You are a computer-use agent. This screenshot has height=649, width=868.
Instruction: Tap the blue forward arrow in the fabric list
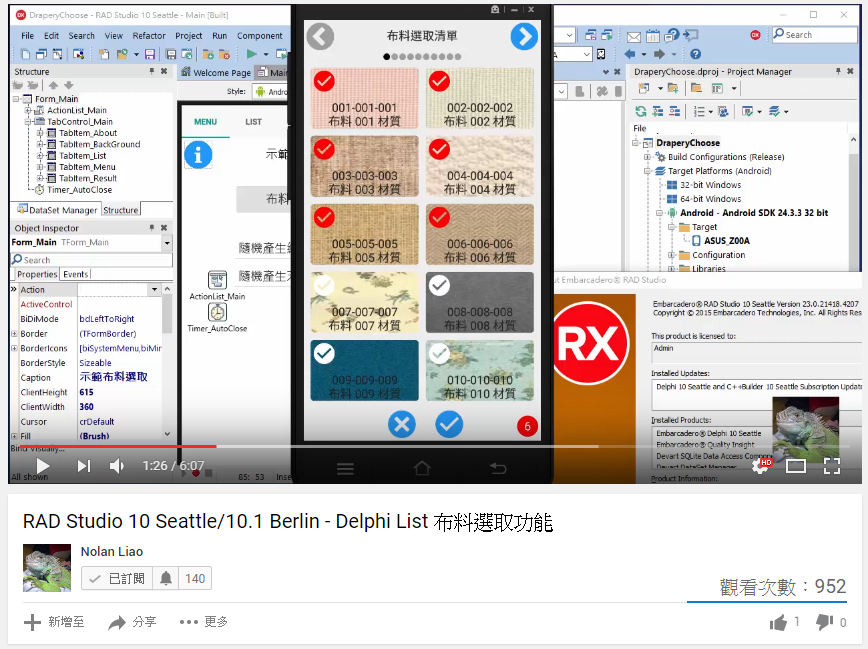524,37
